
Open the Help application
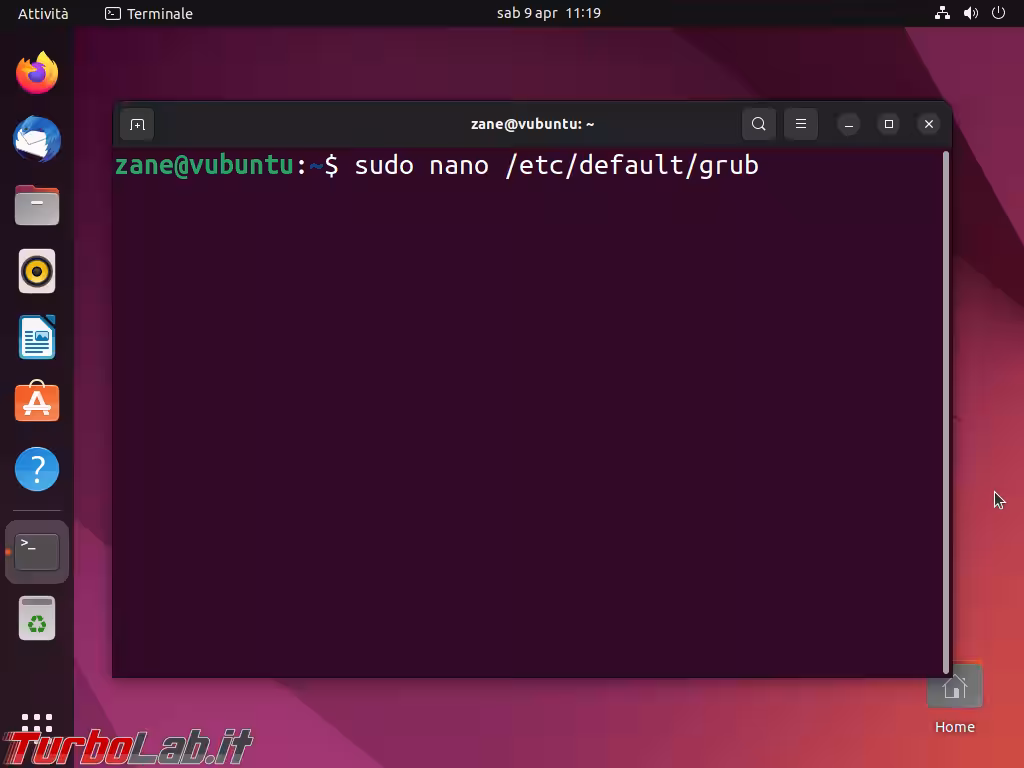[x=37, y=469]
